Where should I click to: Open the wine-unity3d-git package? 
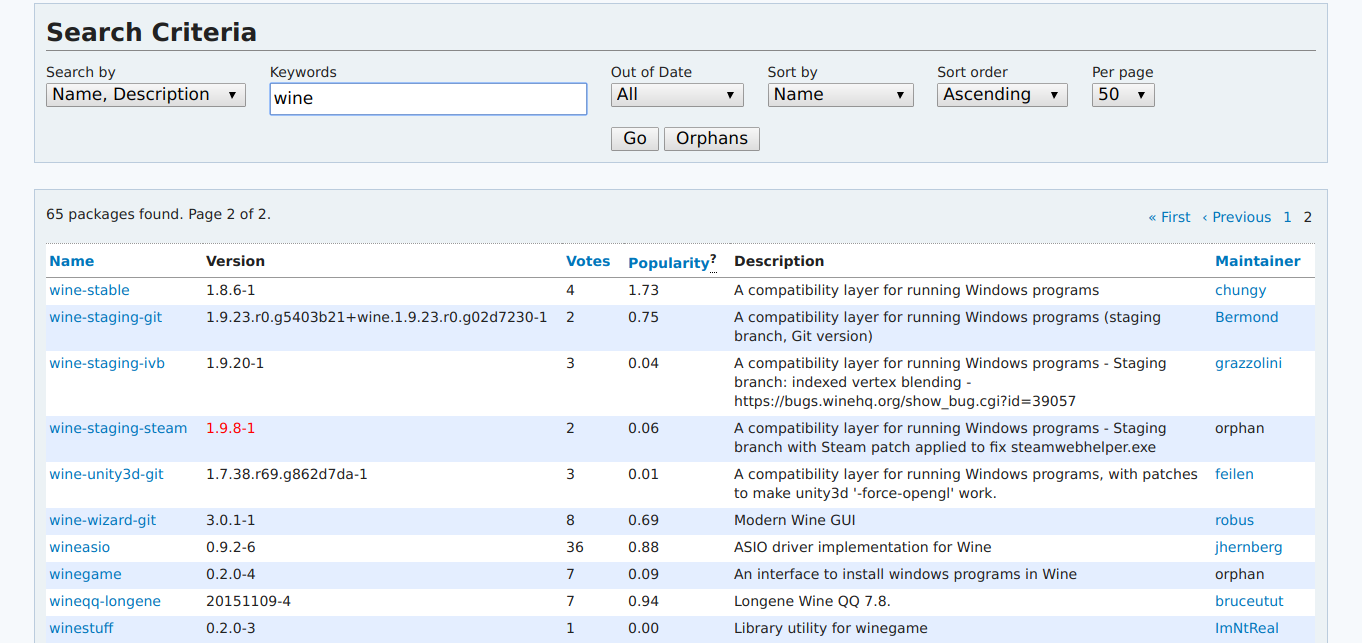[x=106, y=474]
